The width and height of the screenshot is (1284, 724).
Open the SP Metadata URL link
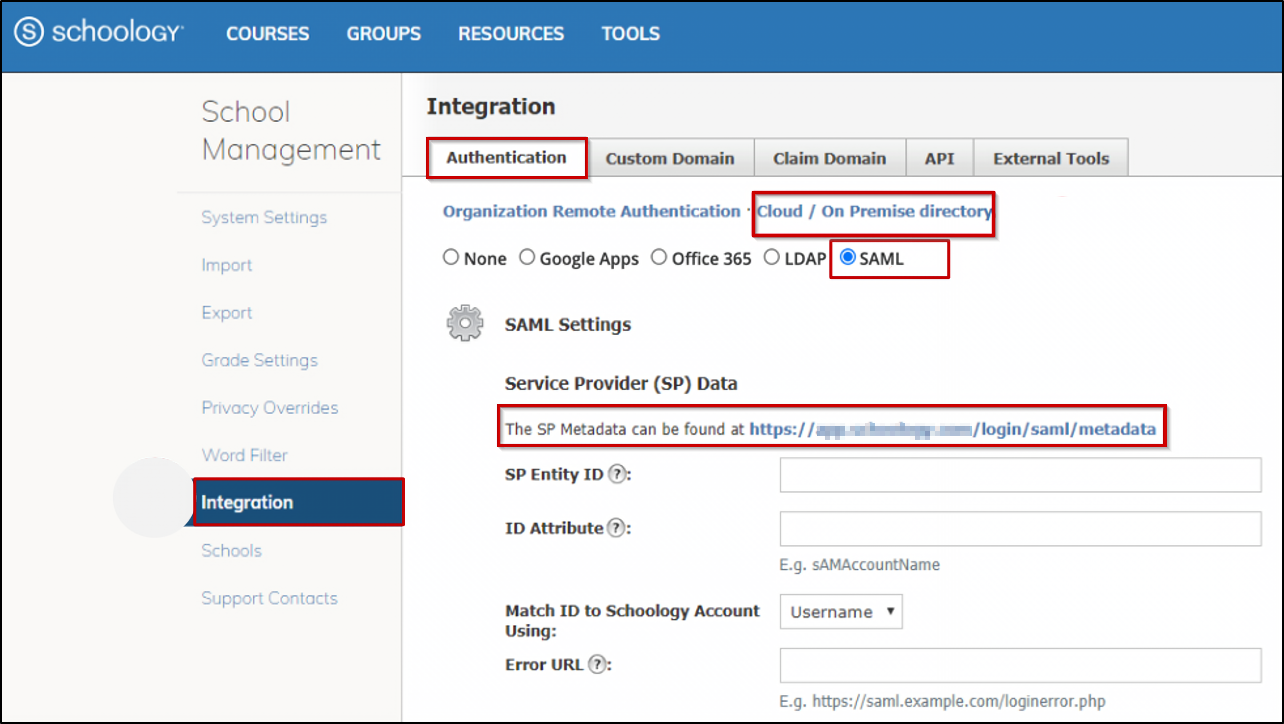click(x=950, y=427)
